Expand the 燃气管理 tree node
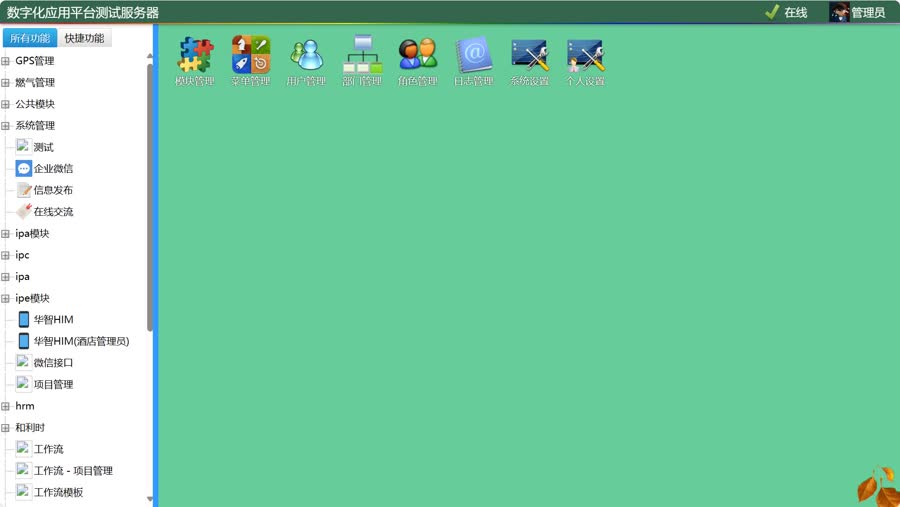 coord(6,83)
